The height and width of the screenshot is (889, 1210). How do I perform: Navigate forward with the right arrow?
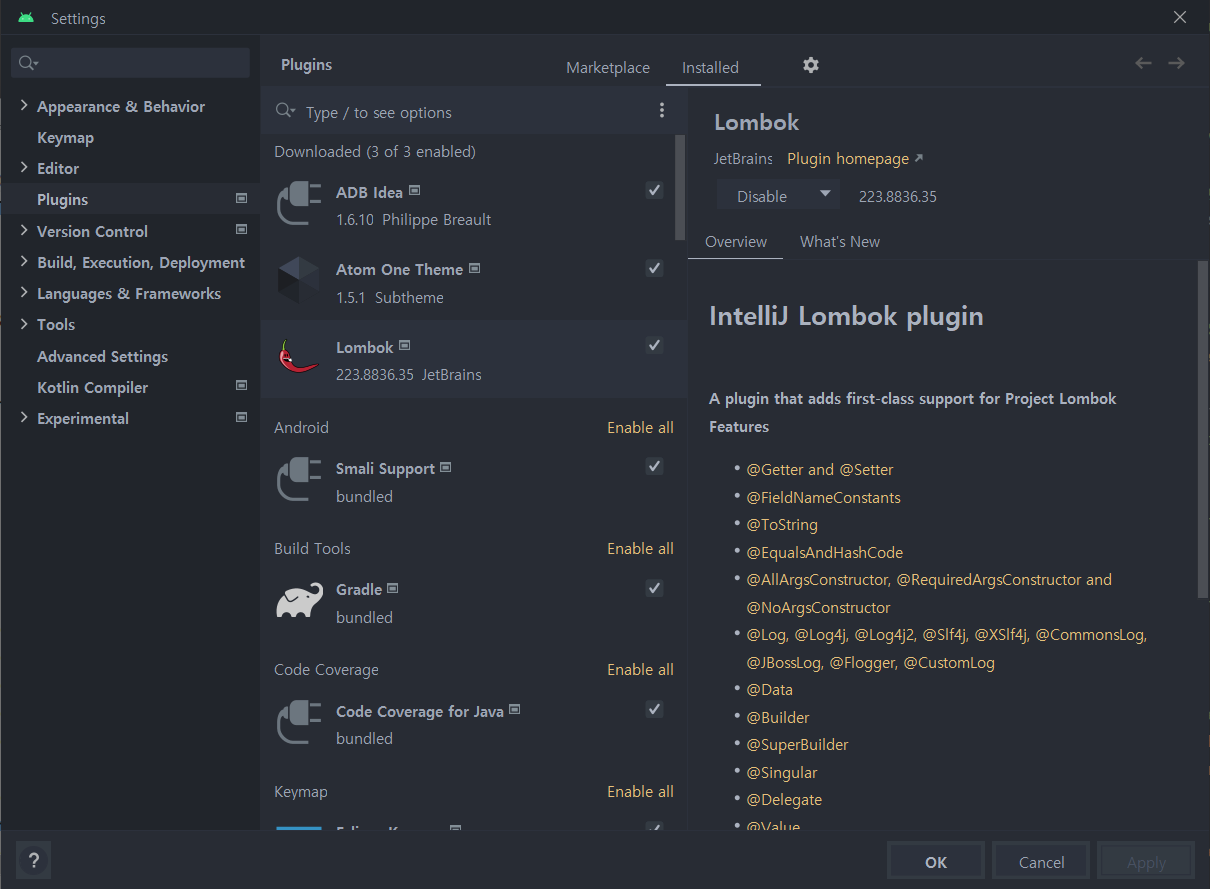1176,63
